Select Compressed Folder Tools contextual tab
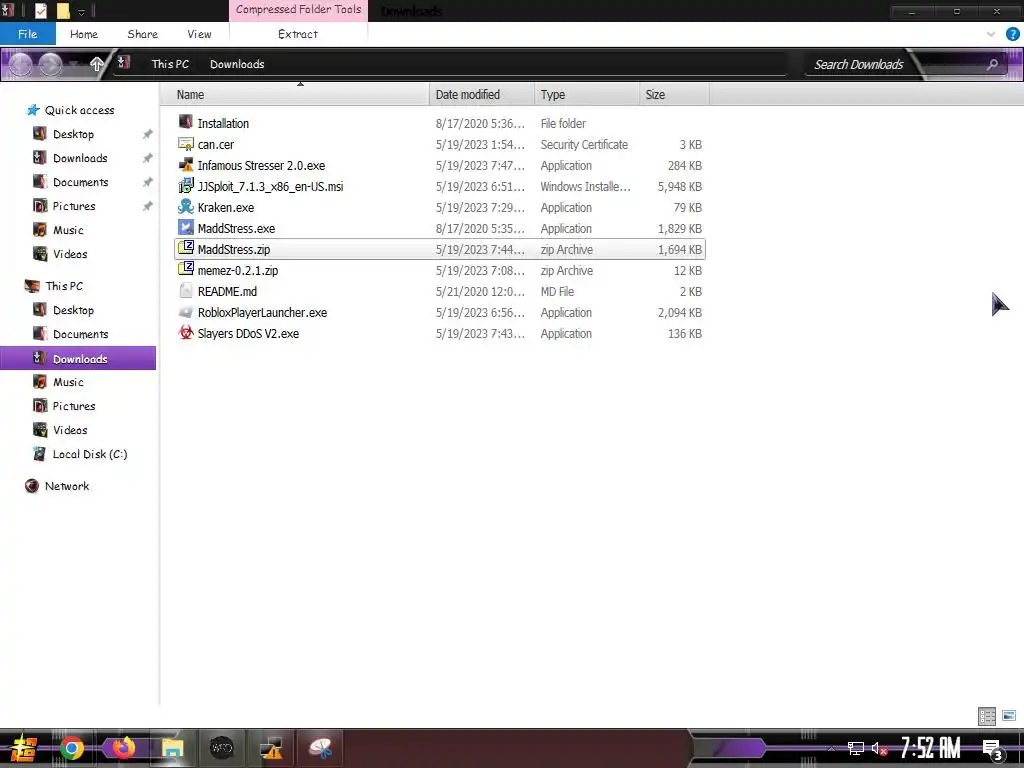The height and width of the screenshot is (768, 1024). click(x=298, y=10)
